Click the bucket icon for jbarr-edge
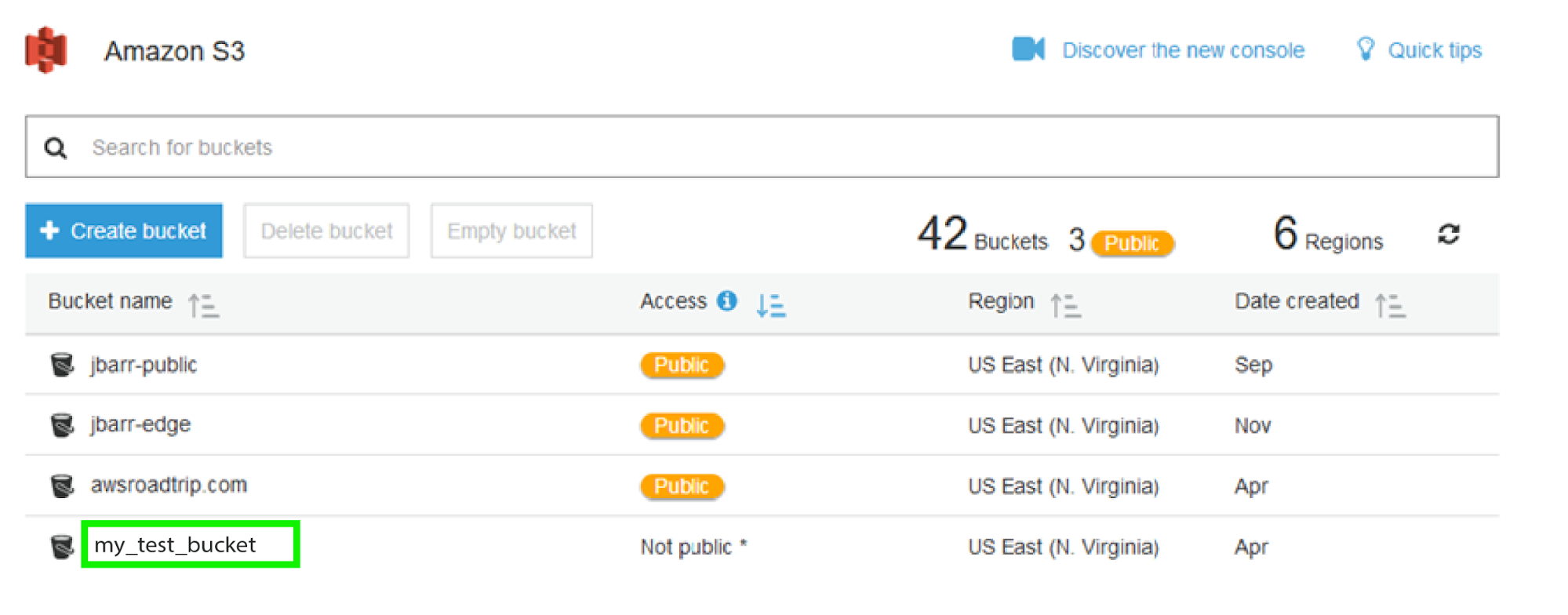 pyautogui.click(x=62, y=425)
